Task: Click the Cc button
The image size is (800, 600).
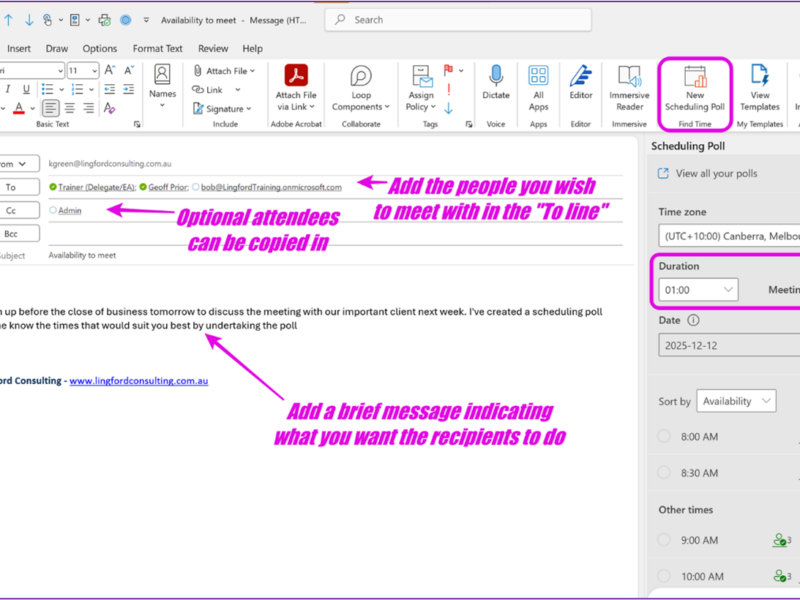Action: (x=12, y=210)
